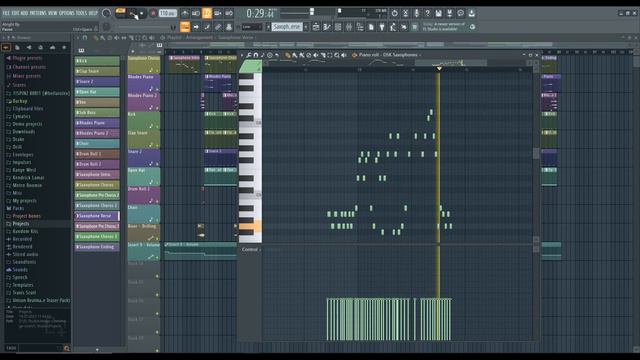Toggle the overdub/blend recording icon
This screenshot has height=360, width=640.
pos(218,13)
